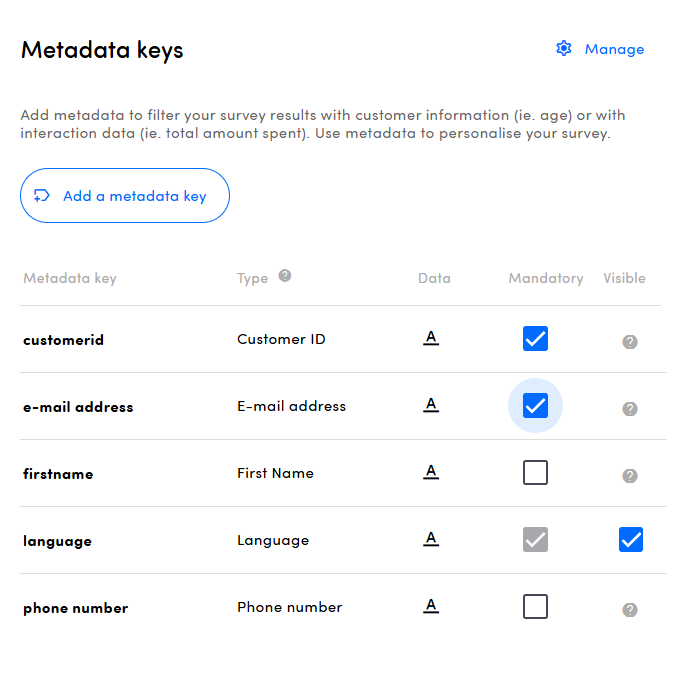
Task: Click the gear icon beside Manage
Action: [x=564, y=48]
